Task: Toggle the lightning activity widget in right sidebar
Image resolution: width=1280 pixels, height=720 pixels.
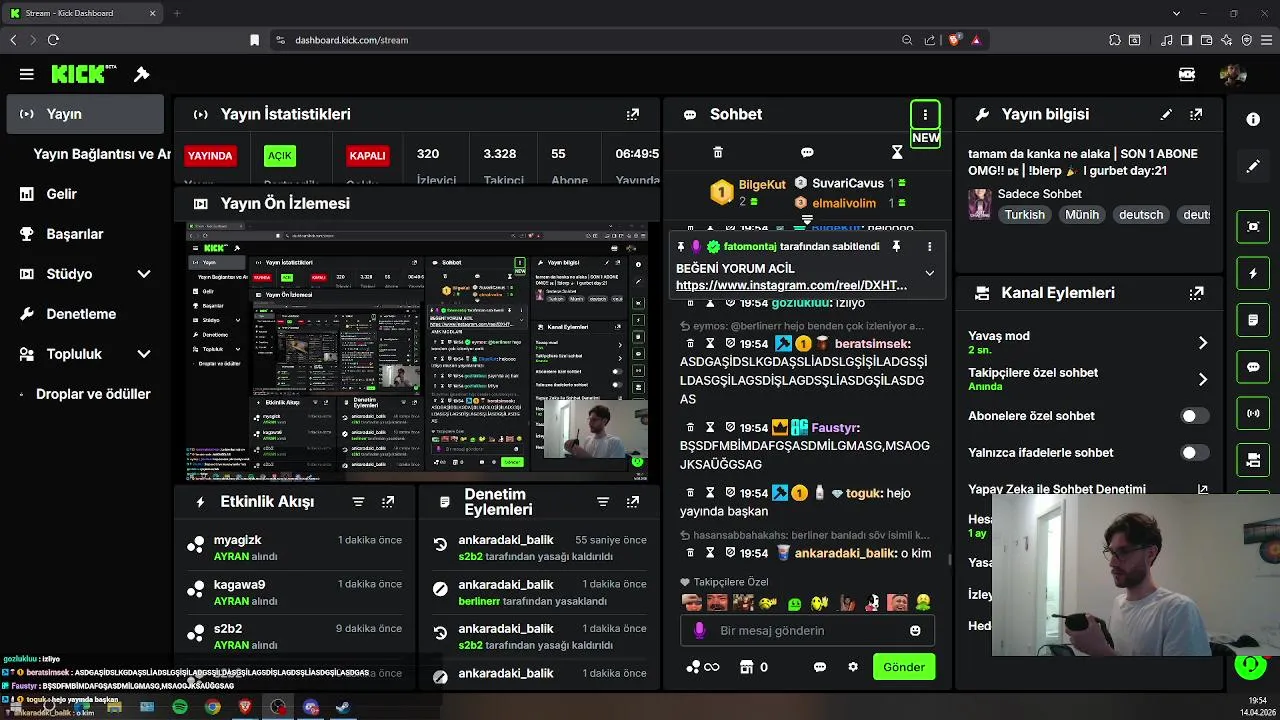Action: click(x=1253, y=273)
